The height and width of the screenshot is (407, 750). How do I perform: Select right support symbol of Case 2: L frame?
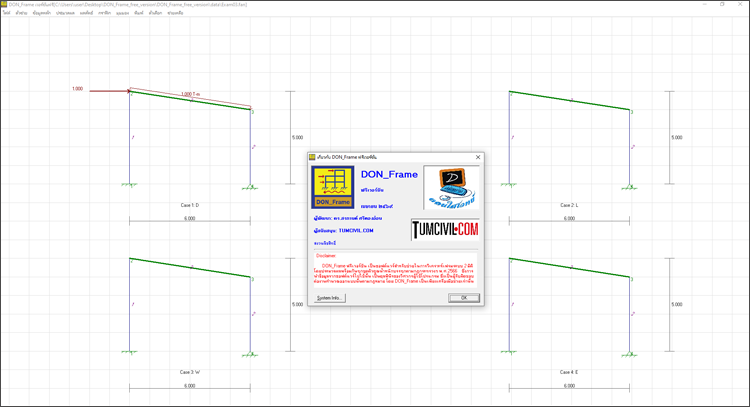630,184
